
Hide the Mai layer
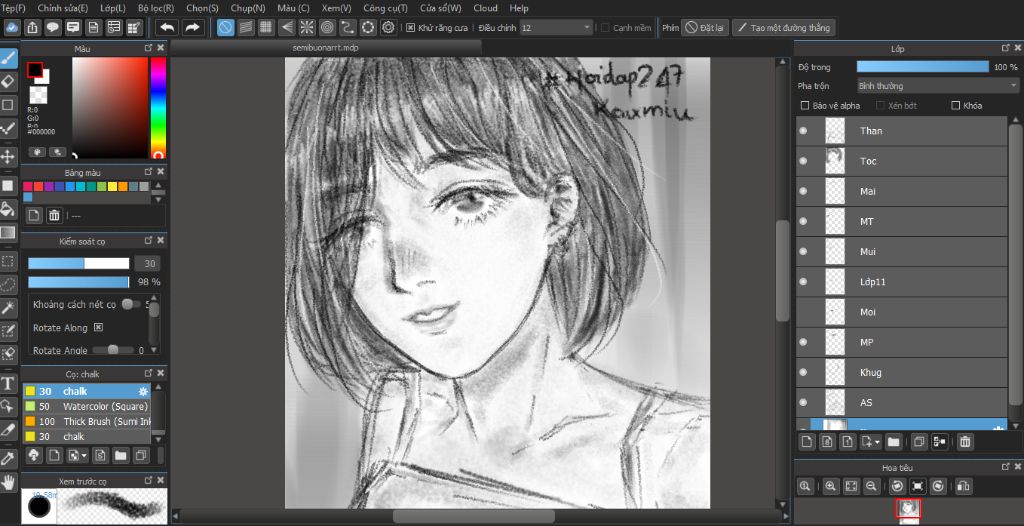(x=803, y=191)
